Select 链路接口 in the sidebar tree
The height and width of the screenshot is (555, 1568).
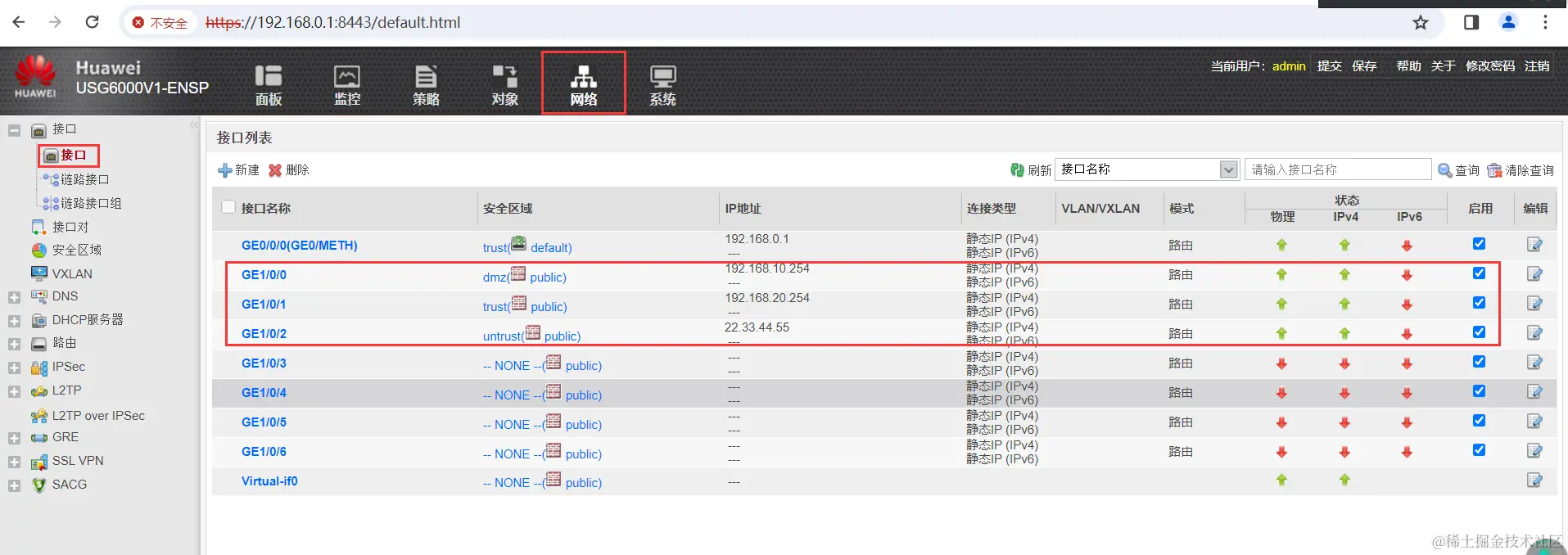tap(84, 179)
